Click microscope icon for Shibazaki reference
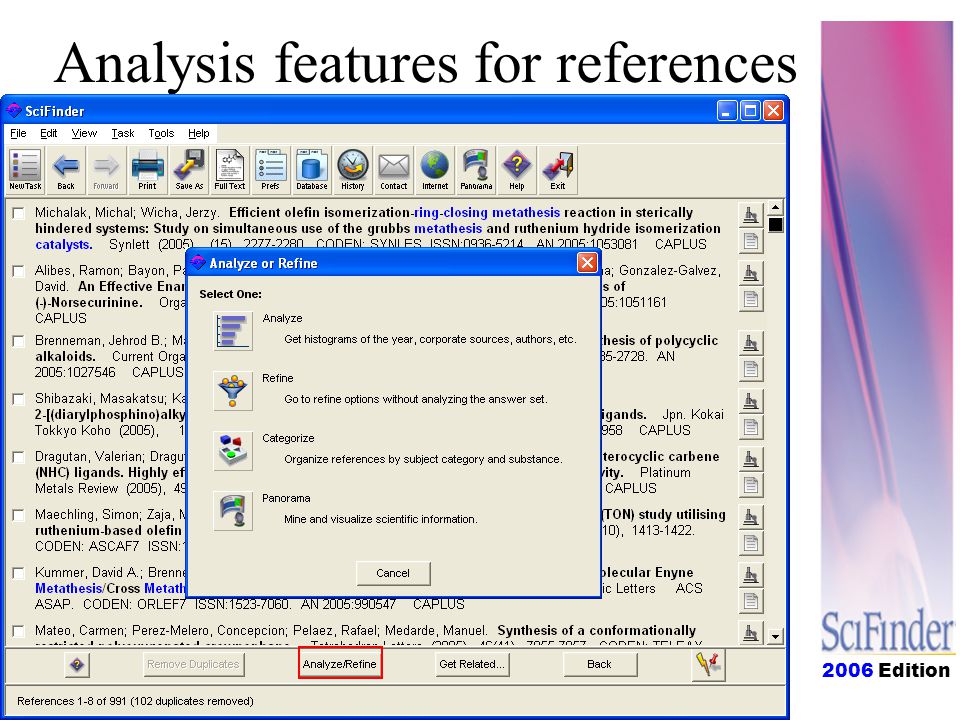The width and height of the screenshot is (960, 720). (751, 401)
